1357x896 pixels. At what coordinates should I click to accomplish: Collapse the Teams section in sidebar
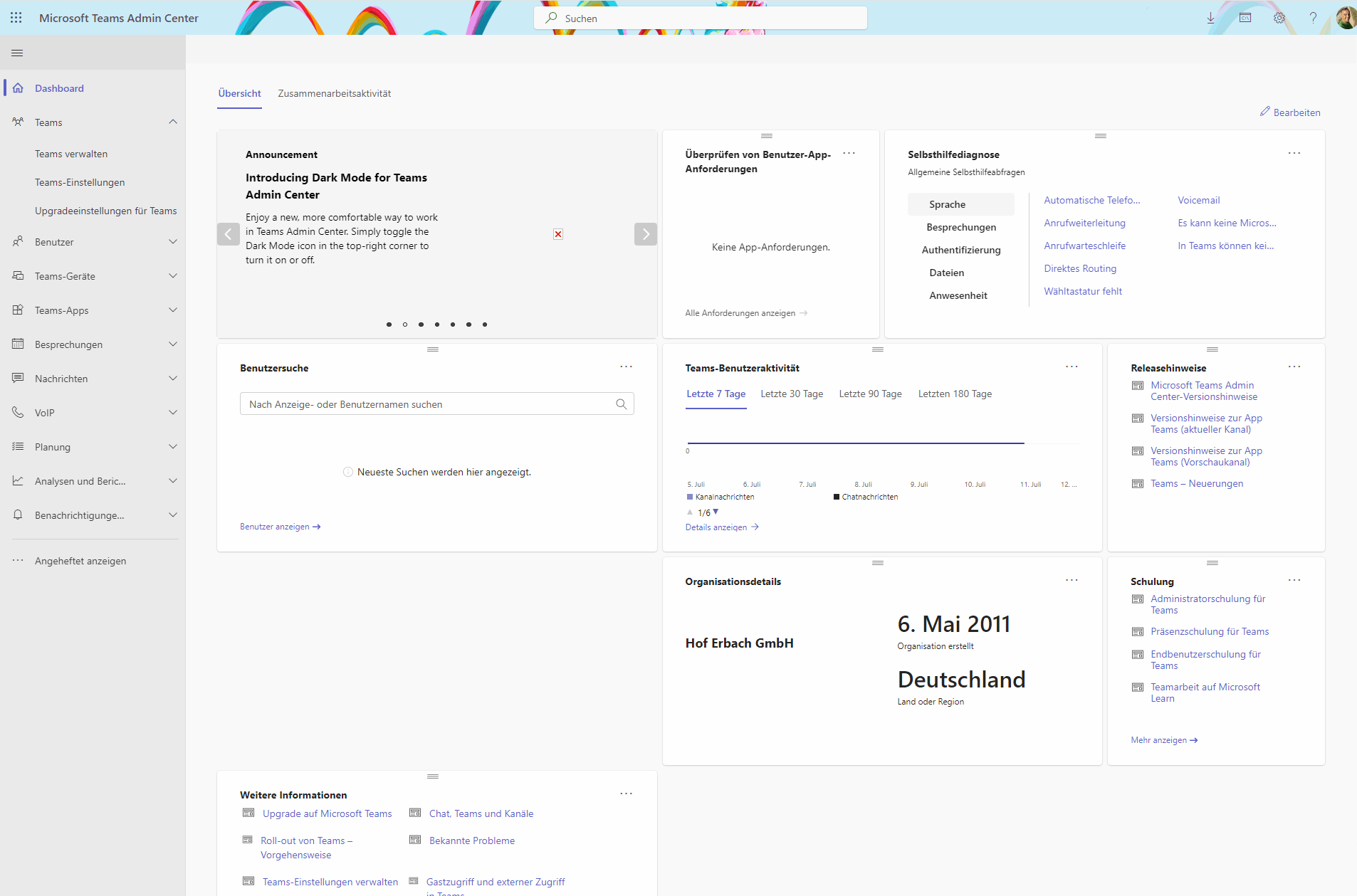coord(173,122)
